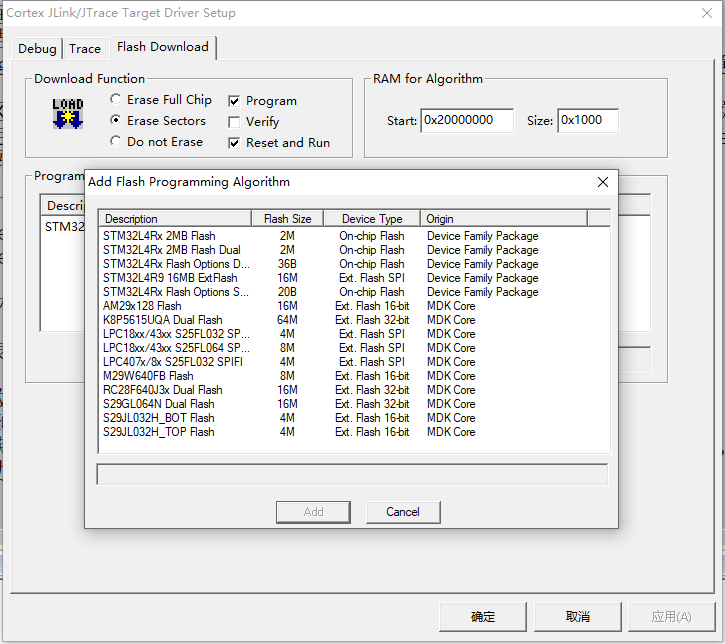
Task: Click the 应用(A) button
Action: coord(671,616)
